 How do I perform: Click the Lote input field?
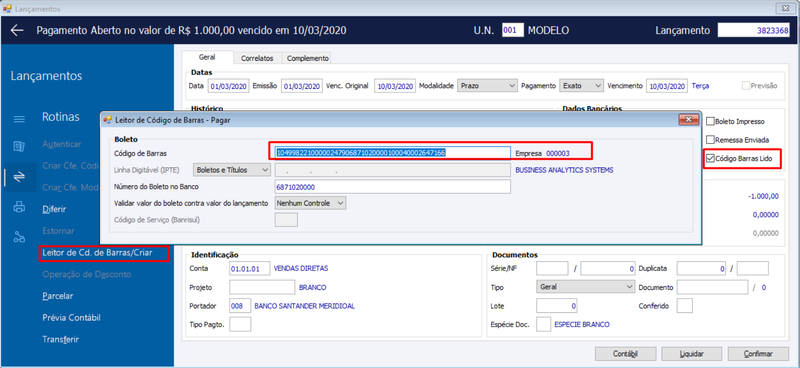coord(557,306)
